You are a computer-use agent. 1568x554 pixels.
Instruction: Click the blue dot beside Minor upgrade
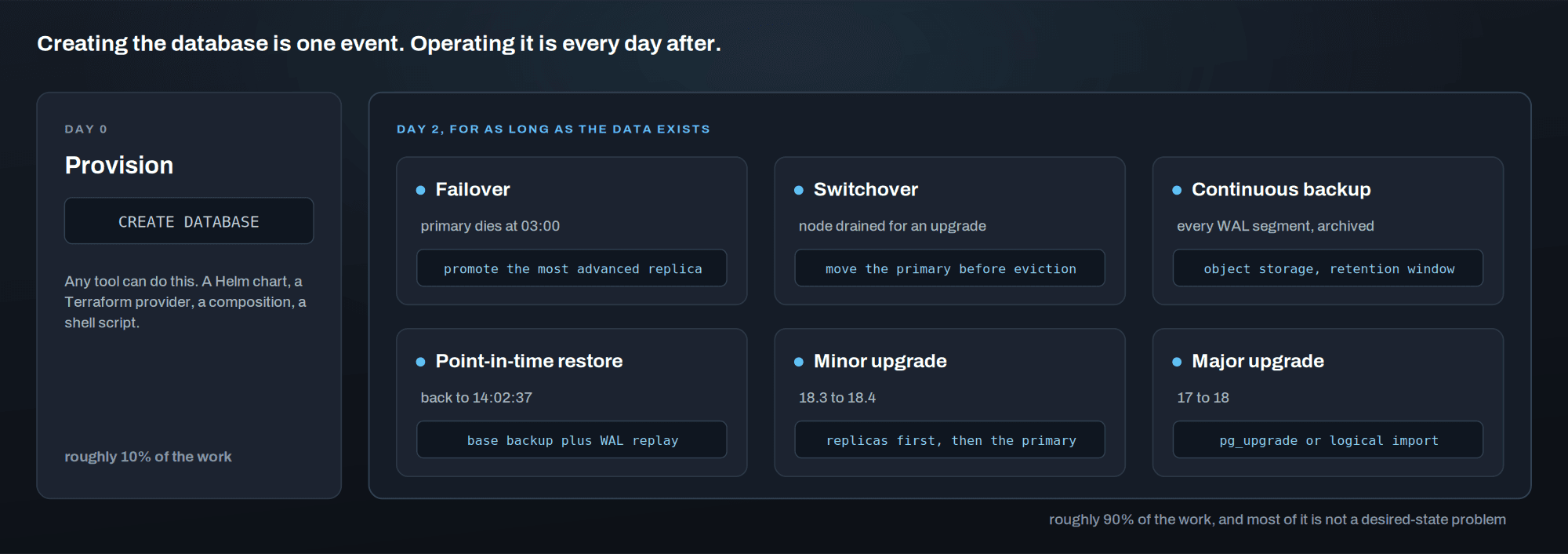coord(798,362)
